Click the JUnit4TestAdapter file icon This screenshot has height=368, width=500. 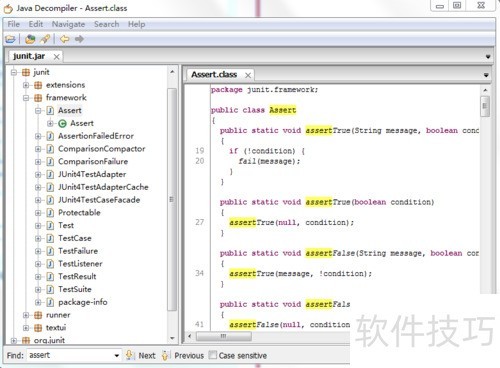[50, 174]
